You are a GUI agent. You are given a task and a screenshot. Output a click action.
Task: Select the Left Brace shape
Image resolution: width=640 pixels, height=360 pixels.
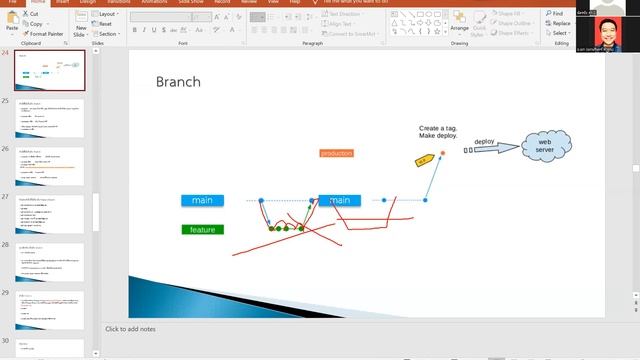pyautogui.click(x=420, y=31)
